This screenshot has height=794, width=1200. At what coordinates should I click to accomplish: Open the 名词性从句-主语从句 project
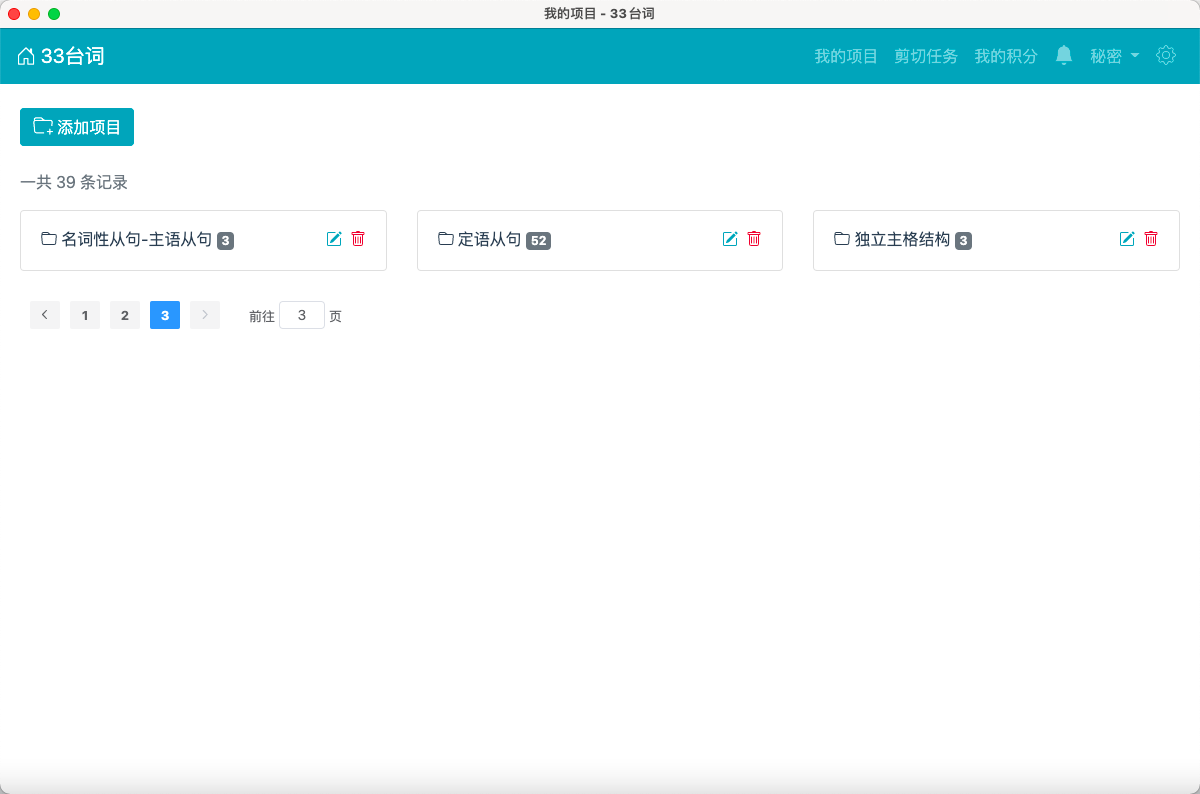[137, 239]
